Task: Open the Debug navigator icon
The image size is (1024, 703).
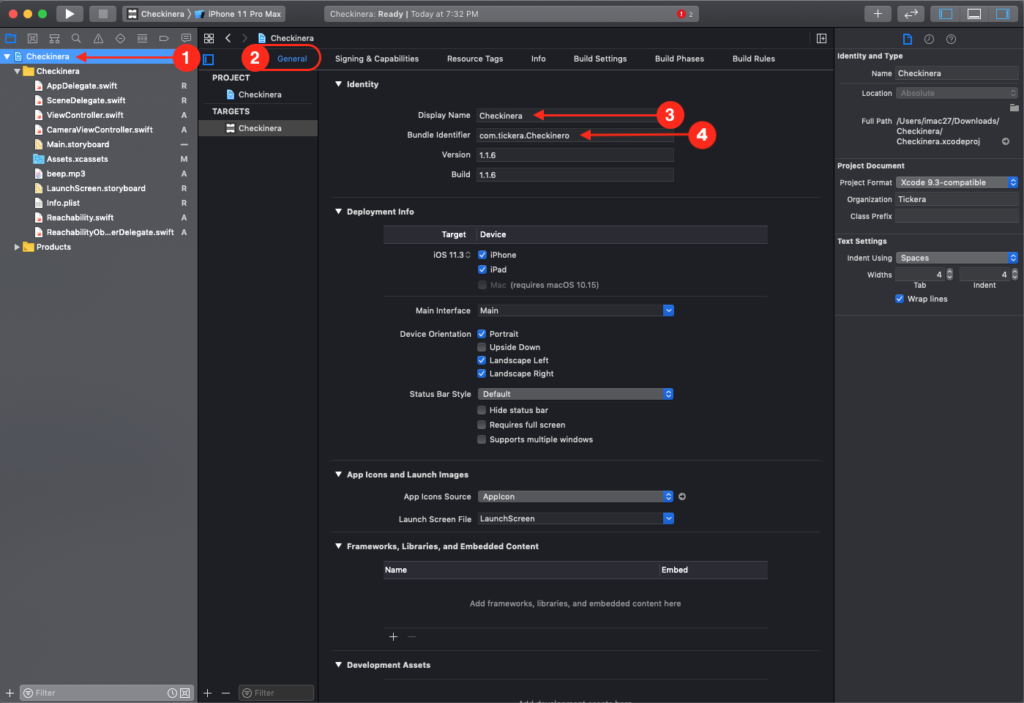Action: (x=142, y=39)
